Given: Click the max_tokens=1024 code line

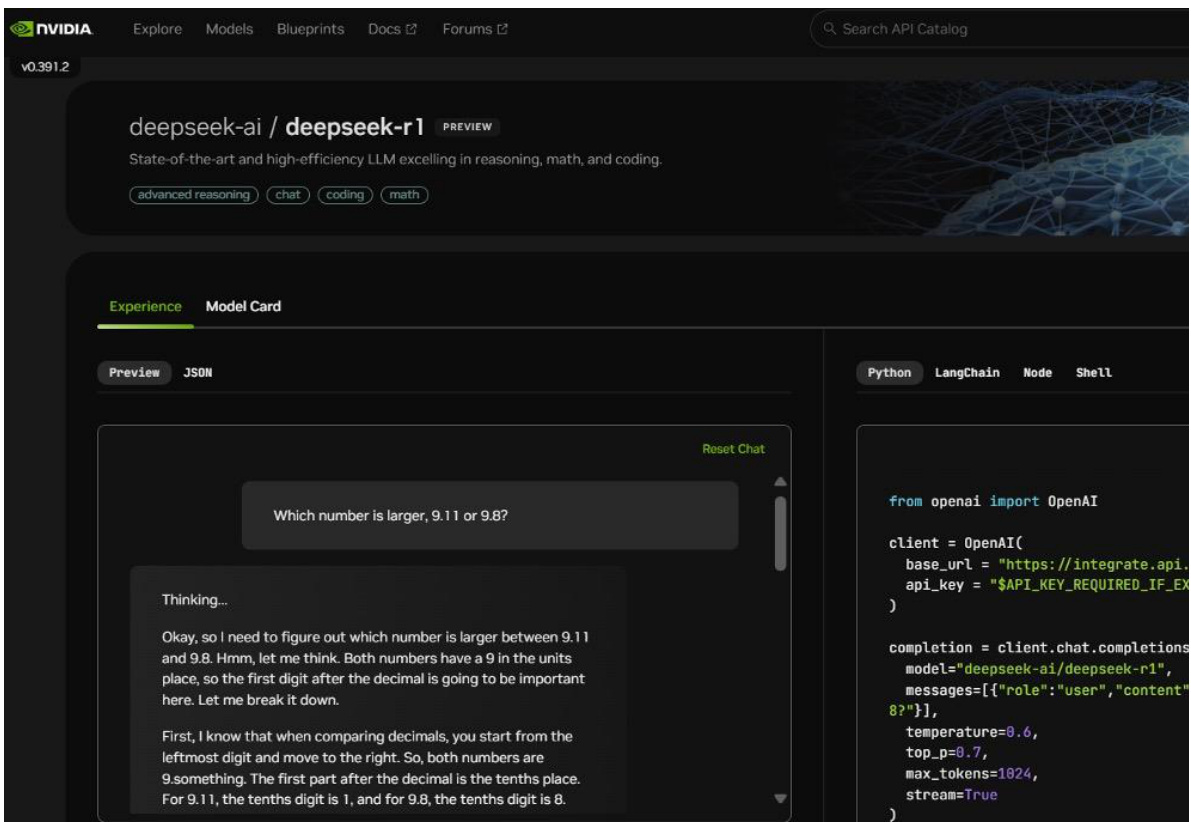Looking at the screenshot, I should click(971, 773).
